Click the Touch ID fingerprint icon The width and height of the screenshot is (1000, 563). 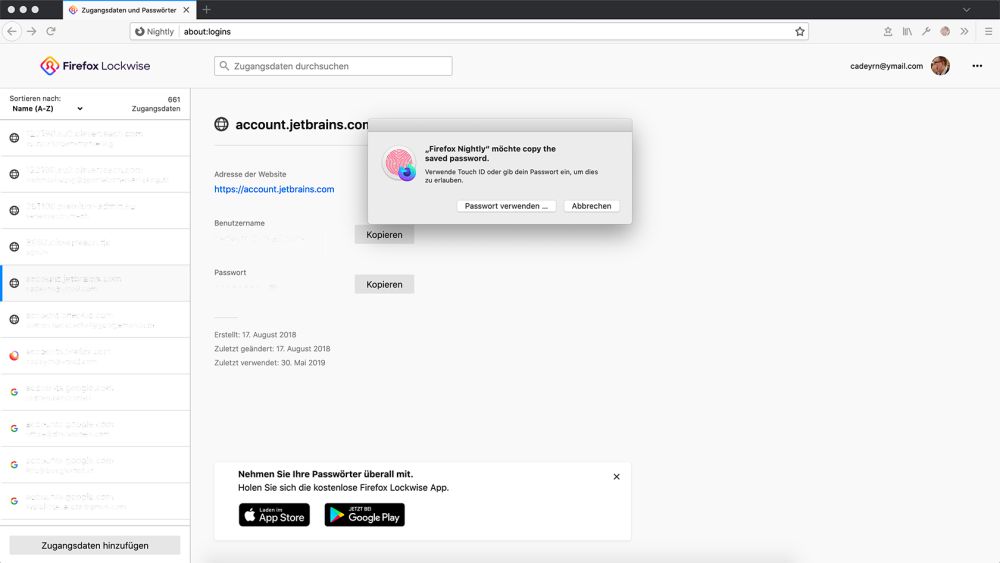point(399,163)
